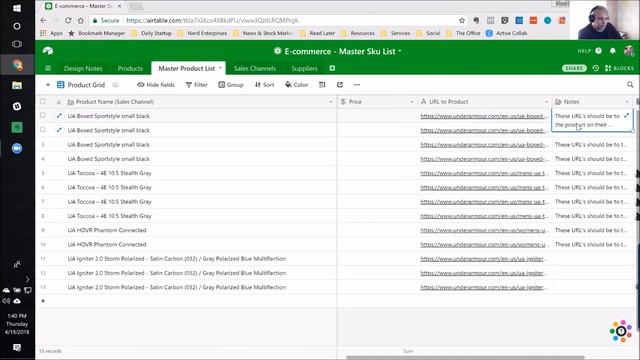The width and height of the screenshot is (640, 360).
Task: Open Filter options
Action: coord(196,85)
